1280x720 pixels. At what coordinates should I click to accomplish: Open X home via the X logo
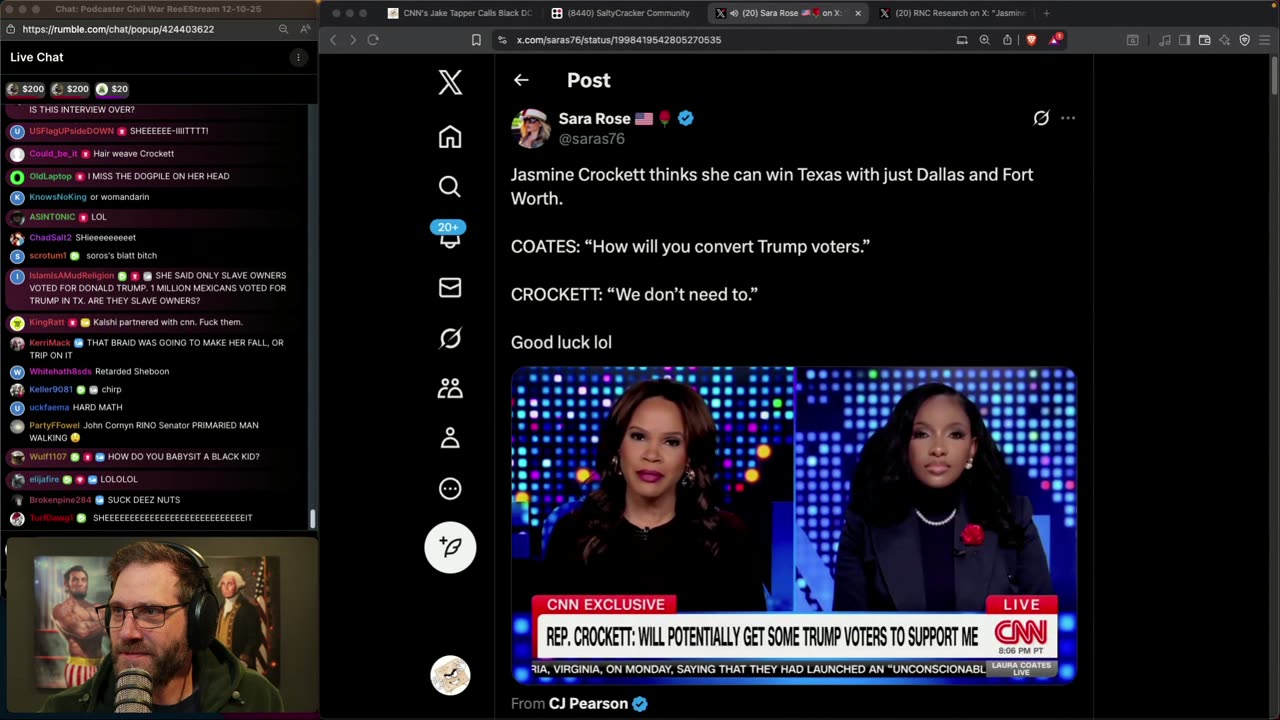[450, 82]
